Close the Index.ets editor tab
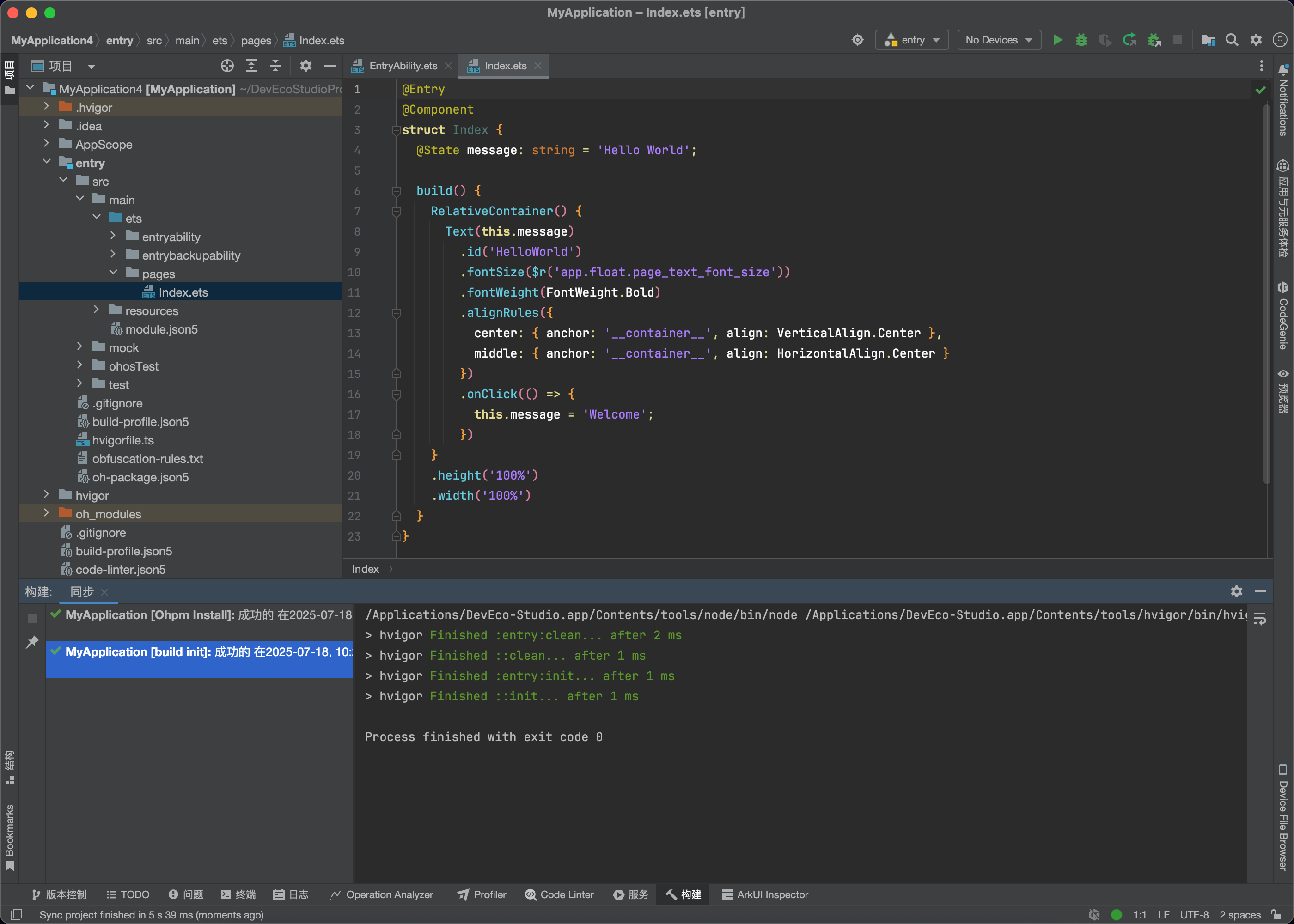The image size is (1294, 924). click(538, 66)
